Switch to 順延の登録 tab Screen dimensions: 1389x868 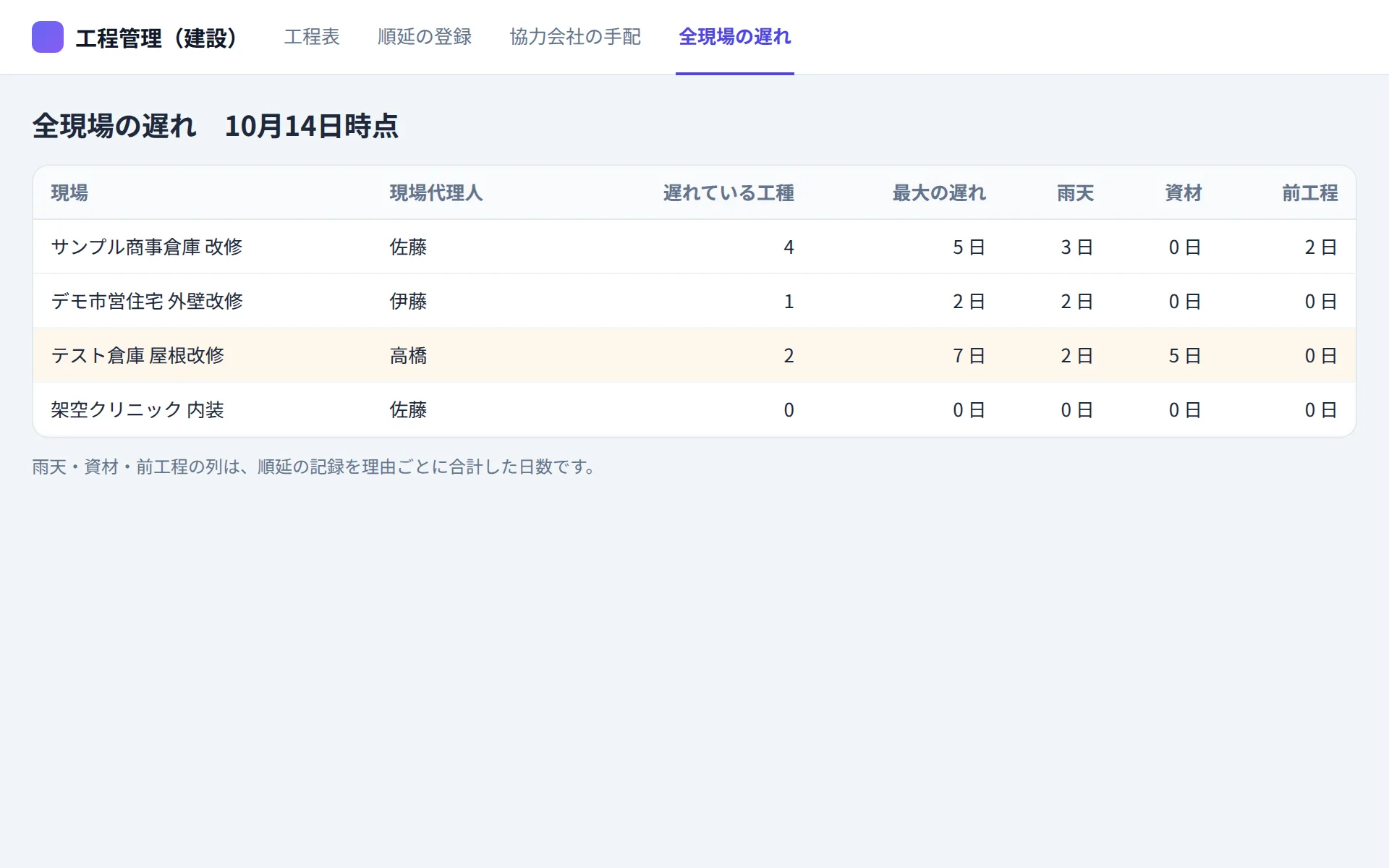click(x=425, y=37)
